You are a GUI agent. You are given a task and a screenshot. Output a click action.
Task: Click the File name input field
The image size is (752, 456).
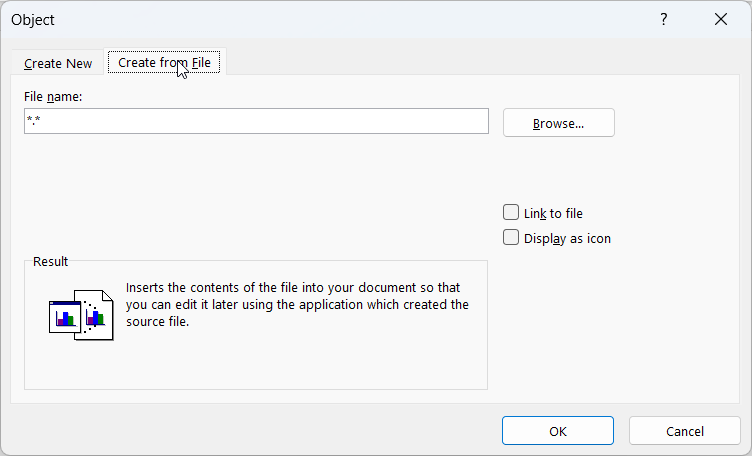pyautogui.click(x=256, y=121)
